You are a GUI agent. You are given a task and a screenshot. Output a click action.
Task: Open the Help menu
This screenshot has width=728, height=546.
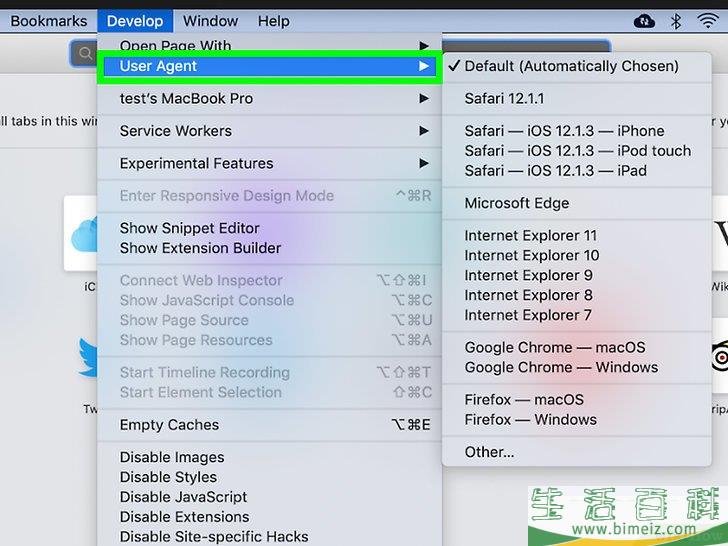click(x=274, y=21)
